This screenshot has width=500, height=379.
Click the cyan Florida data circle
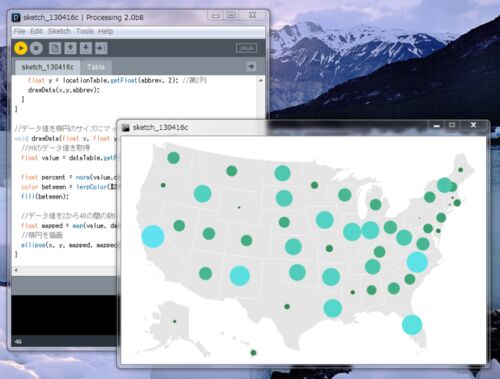(x=412, y=324)
